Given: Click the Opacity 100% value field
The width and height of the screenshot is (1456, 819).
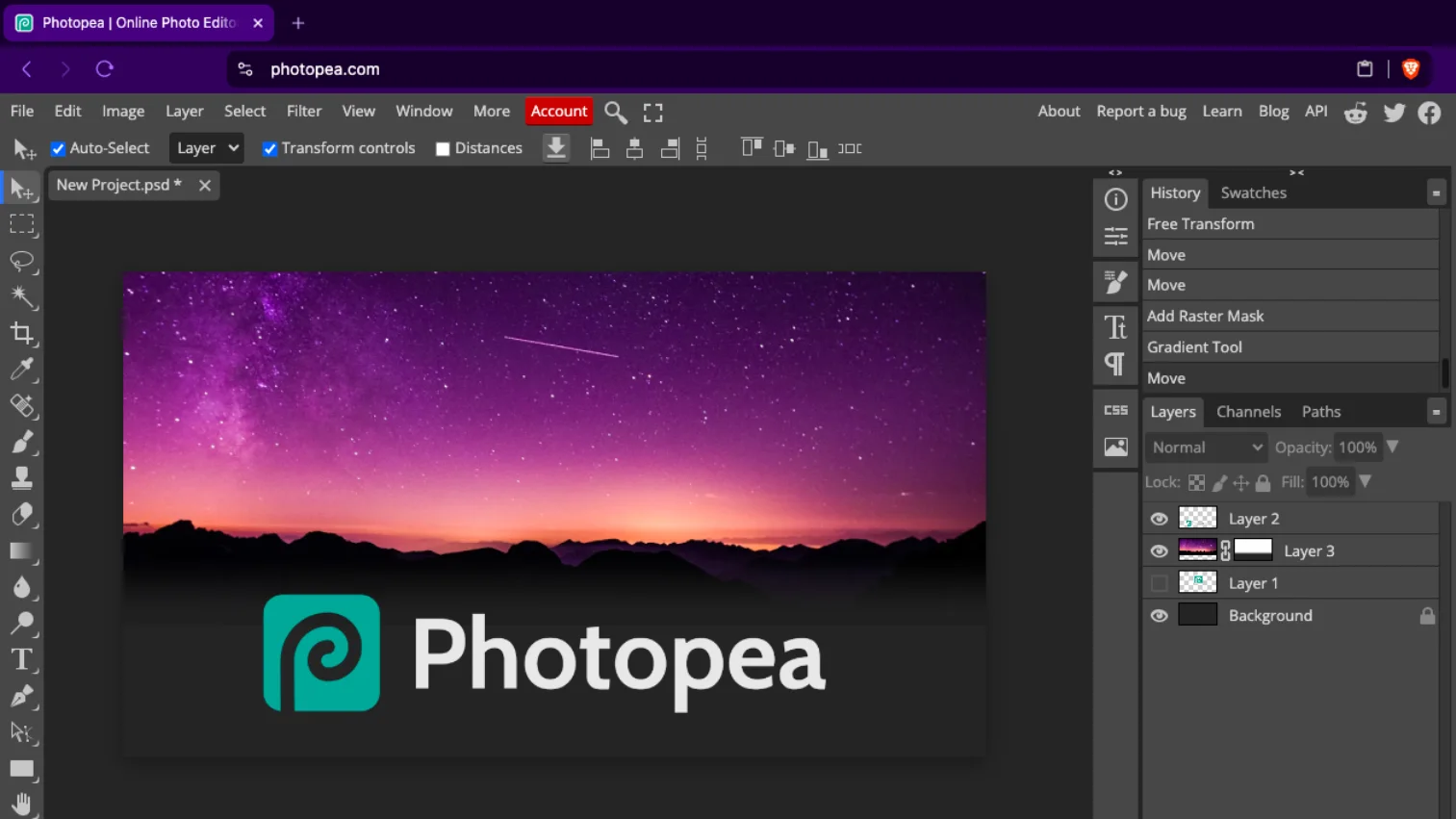Looking at the screenshot, I should (1358, 448).
